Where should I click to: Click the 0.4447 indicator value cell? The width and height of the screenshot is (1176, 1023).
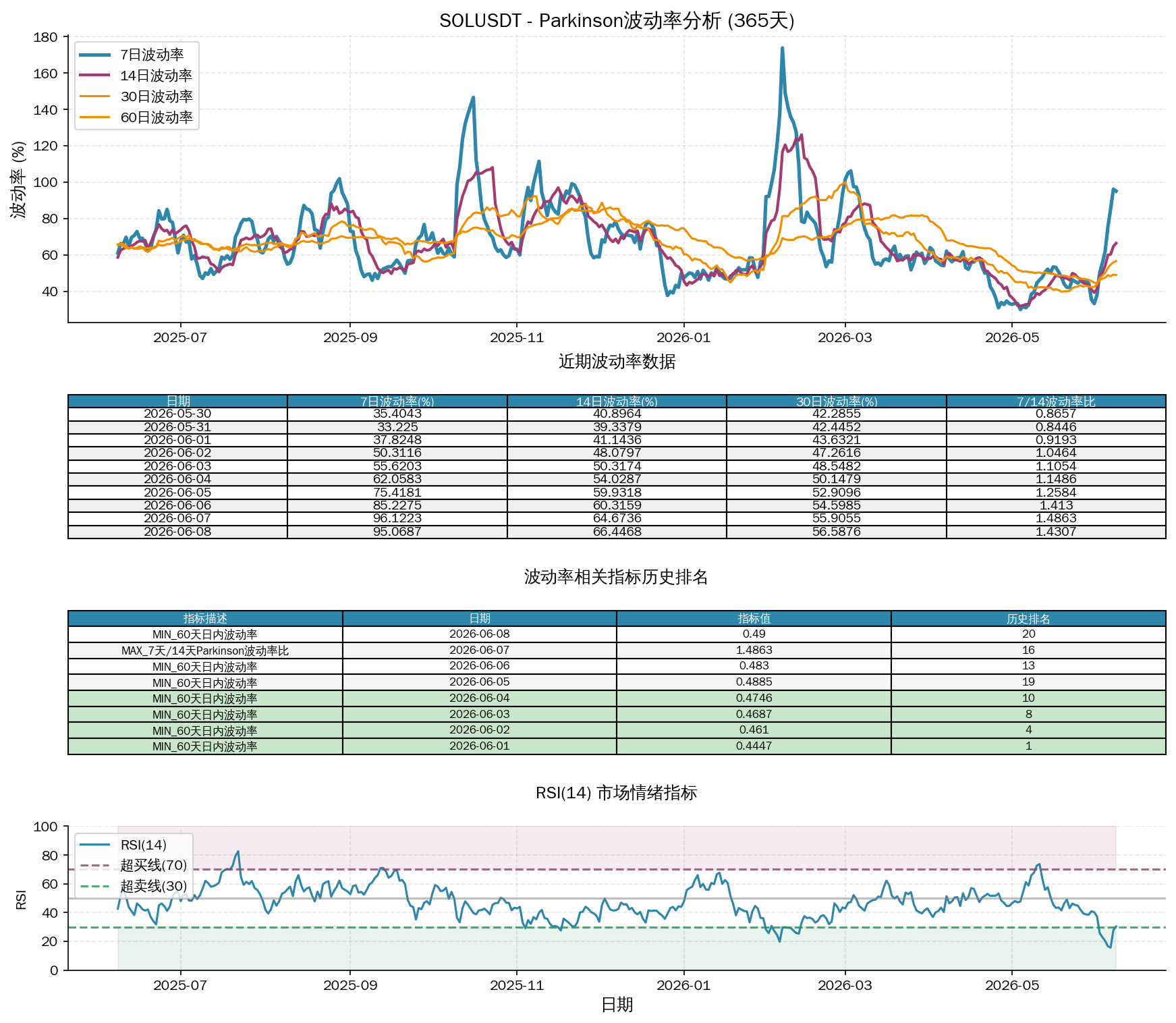(754, 746)
